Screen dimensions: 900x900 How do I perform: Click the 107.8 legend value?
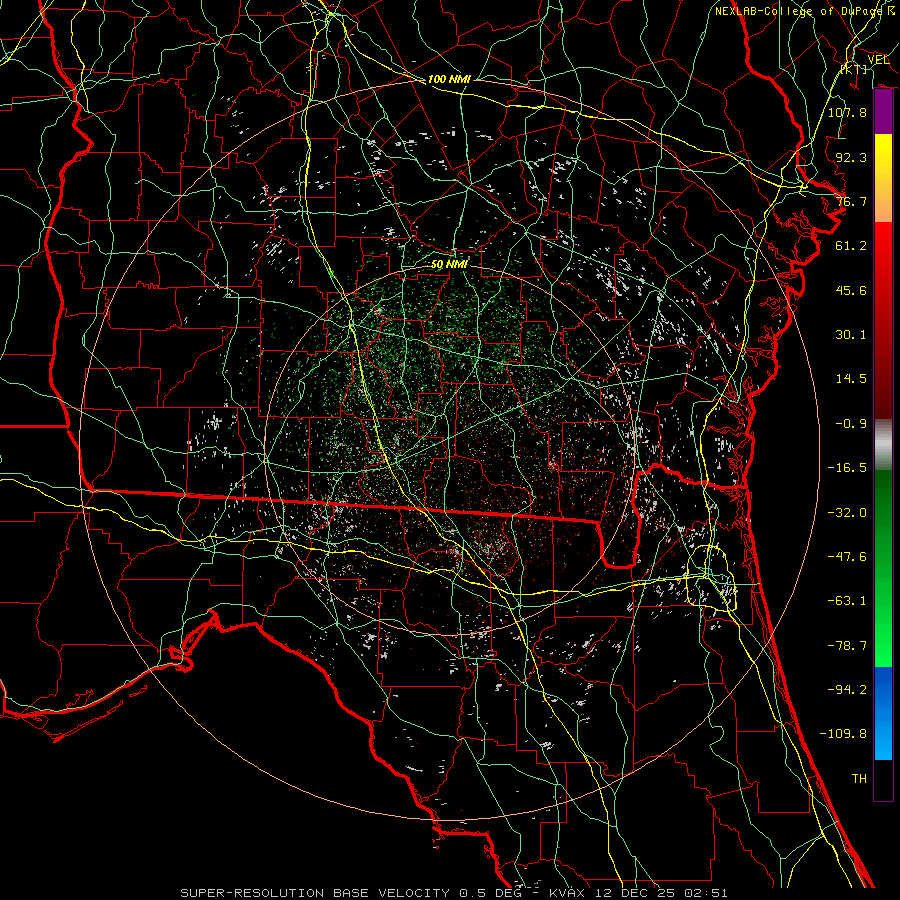coord(847,112)
